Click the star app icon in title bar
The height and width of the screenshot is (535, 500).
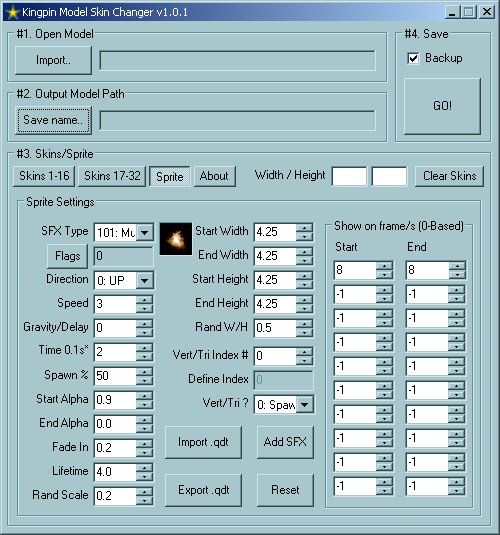[x=12, y=12]
